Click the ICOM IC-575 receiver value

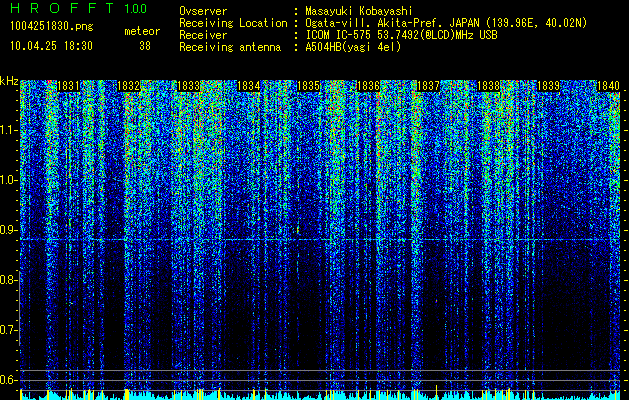(x=401, y=35)
